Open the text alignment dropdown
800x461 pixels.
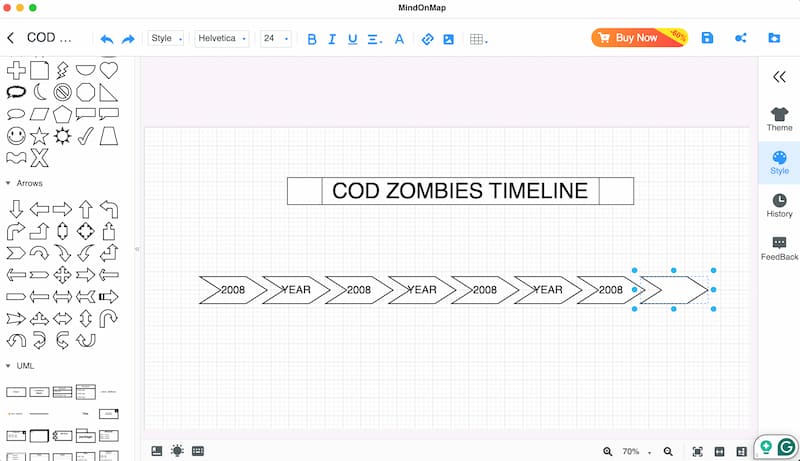click(x=374, y=39)
